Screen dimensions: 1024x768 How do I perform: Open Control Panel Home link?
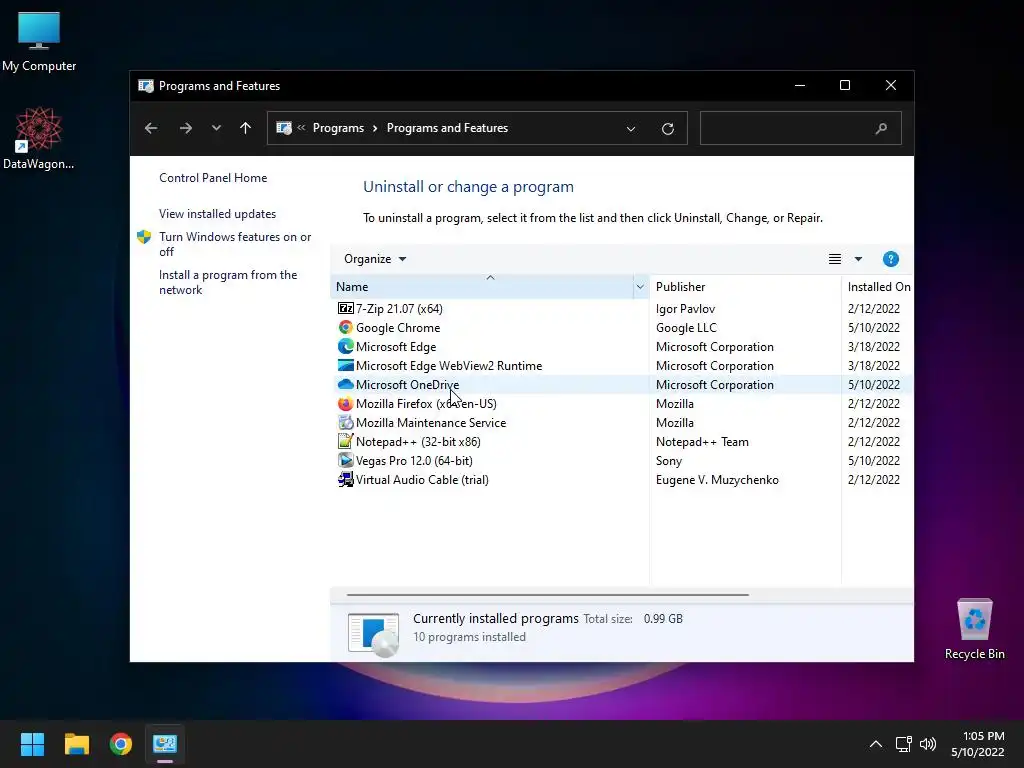pos(213,178)
